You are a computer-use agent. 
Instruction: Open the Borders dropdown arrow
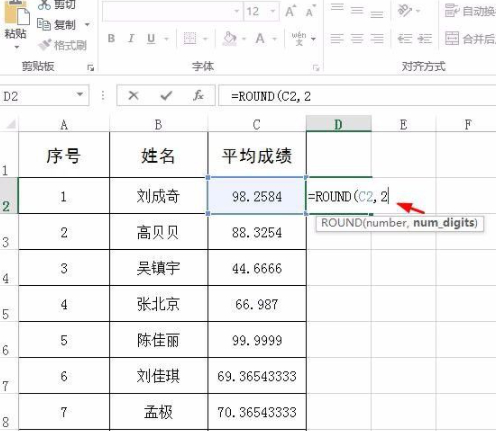(205, 39)
